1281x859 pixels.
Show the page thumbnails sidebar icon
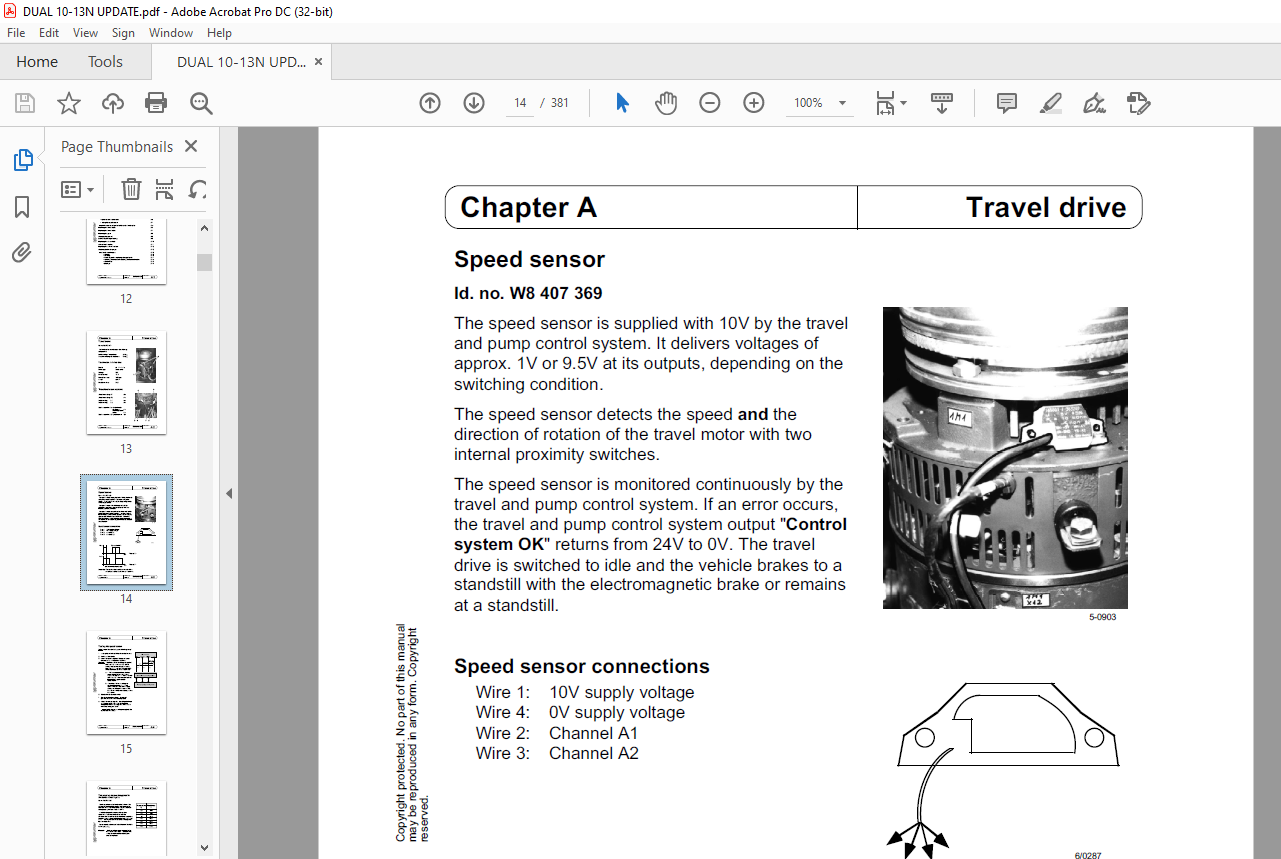[x=22, y=160]
